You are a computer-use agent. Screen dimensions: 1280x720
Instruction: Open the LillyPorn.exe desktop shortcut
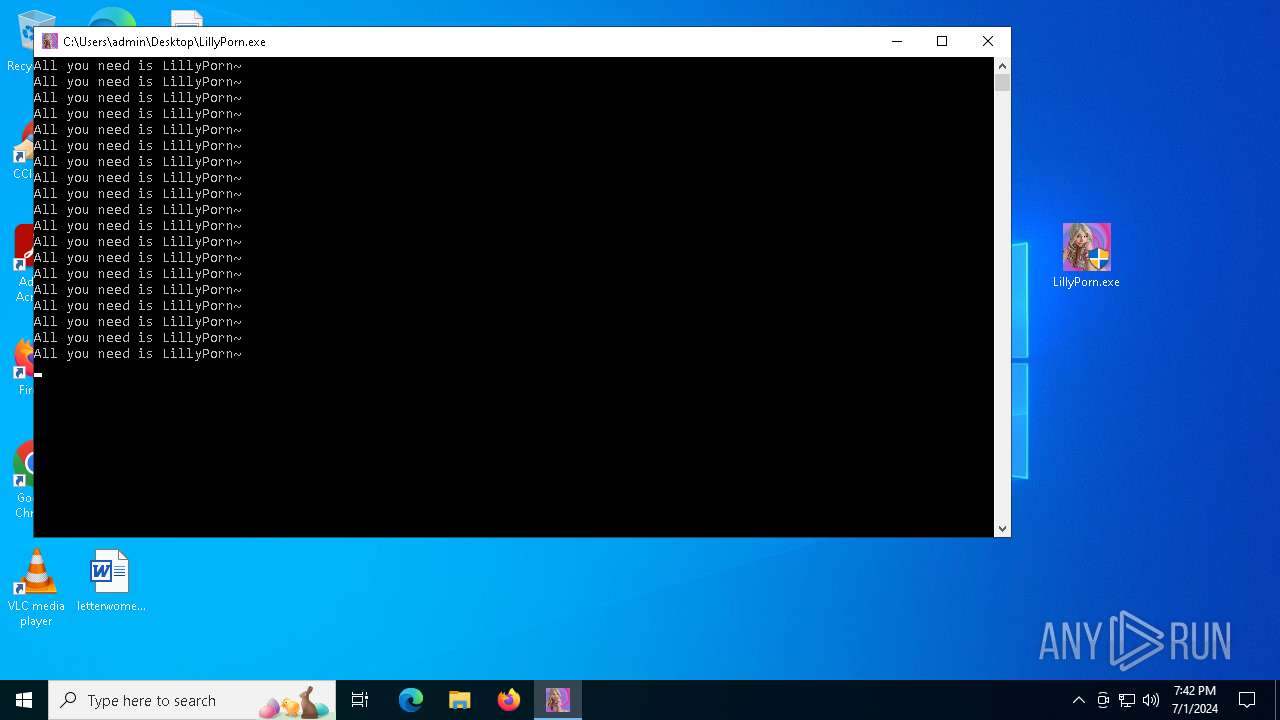[1086, 255]
